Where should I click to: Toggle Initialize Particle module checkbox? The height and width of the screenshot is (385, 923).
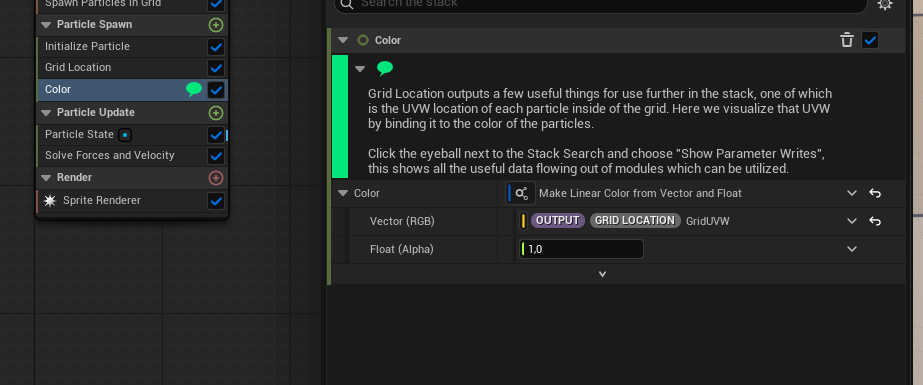coord(216,47)
